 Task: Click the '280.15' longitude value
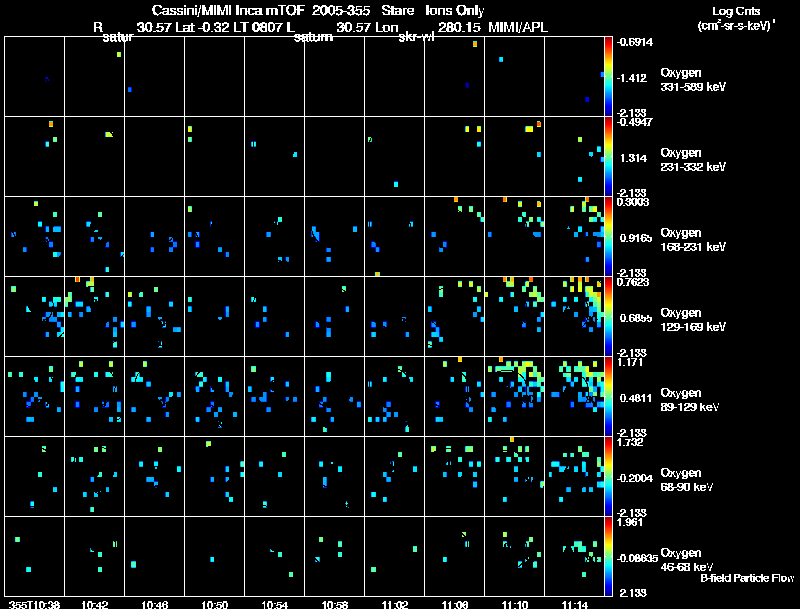click(x=459, y=27)
